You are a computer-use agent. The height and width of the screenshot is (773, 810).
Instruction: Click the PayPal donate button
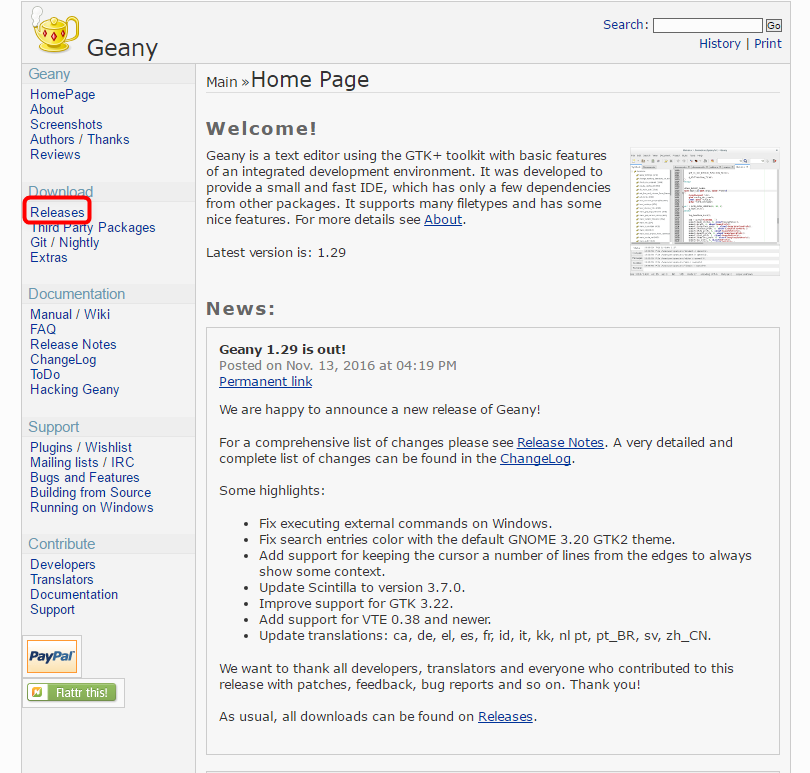[52, 657]
